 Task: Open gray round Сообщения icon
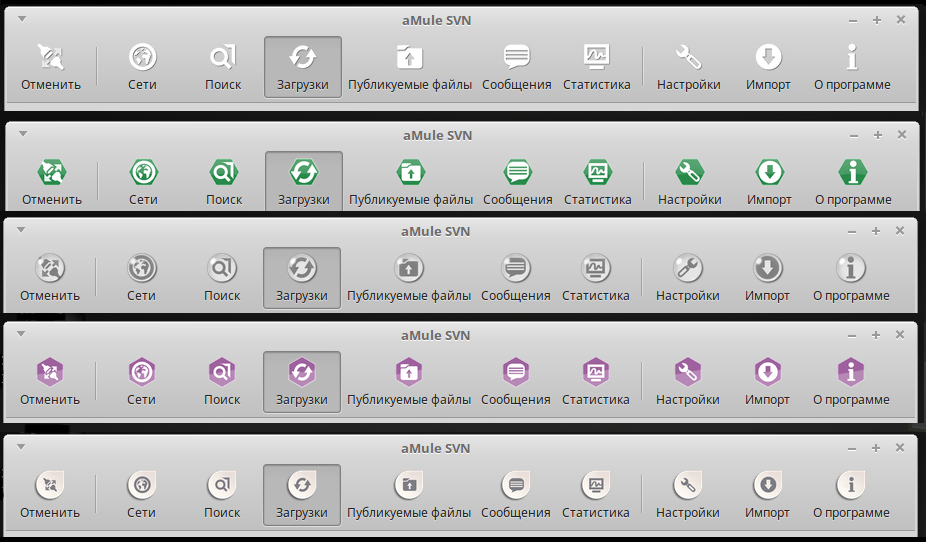(516, 268)
